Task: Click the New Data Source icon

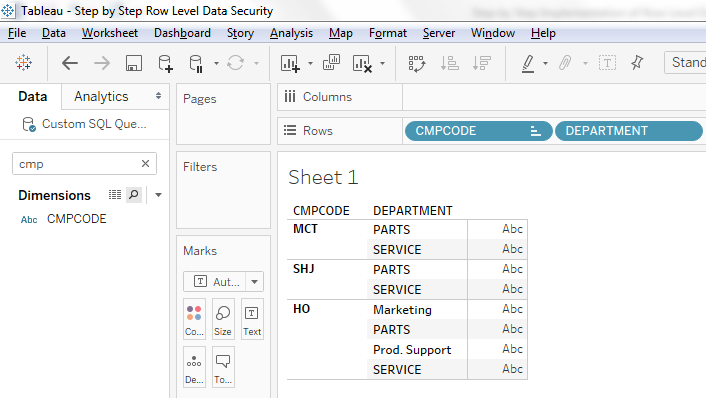Action: point(165,63)
